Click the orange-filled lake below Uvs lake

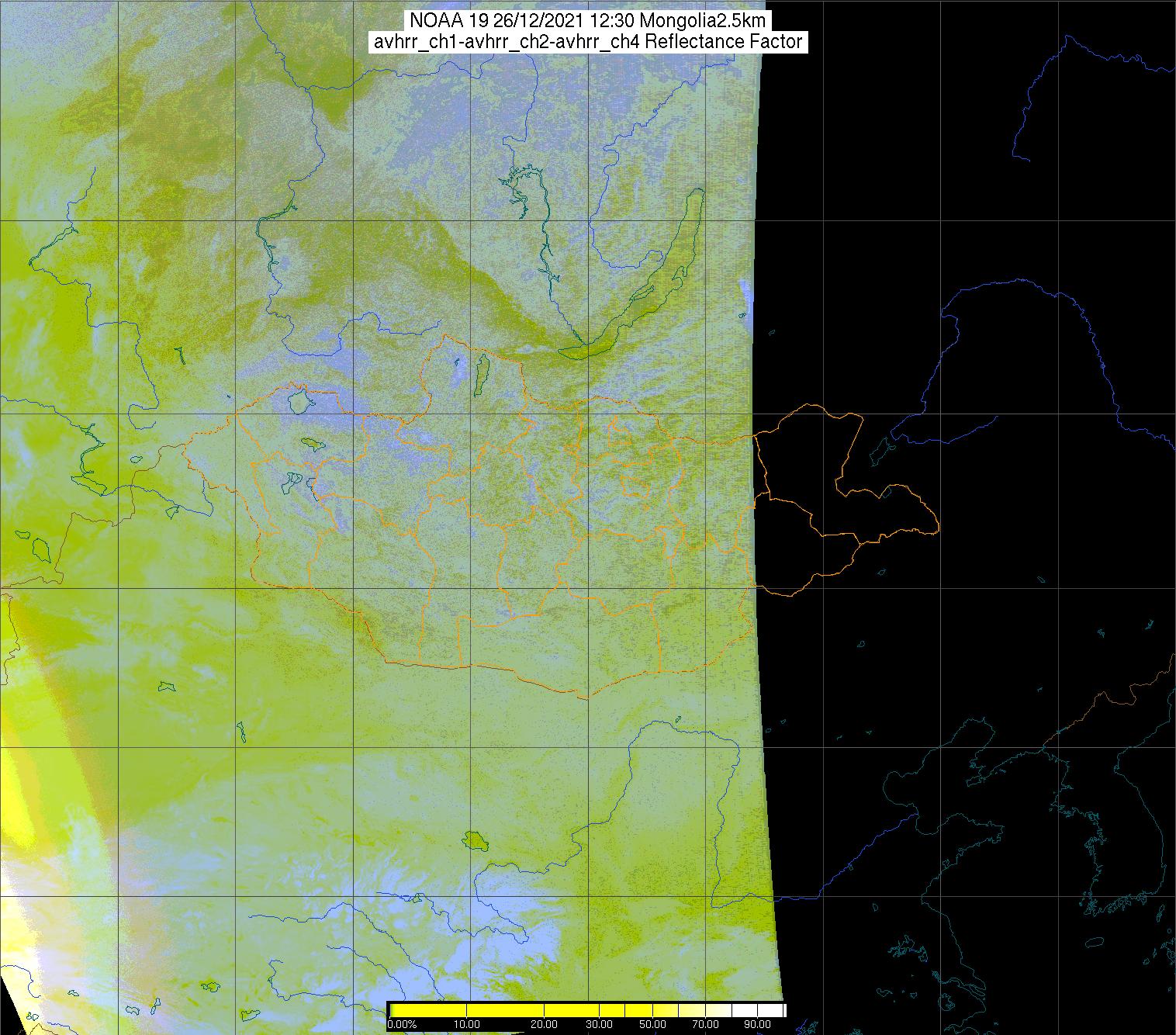pyautogui.click(x=314, y=444)
